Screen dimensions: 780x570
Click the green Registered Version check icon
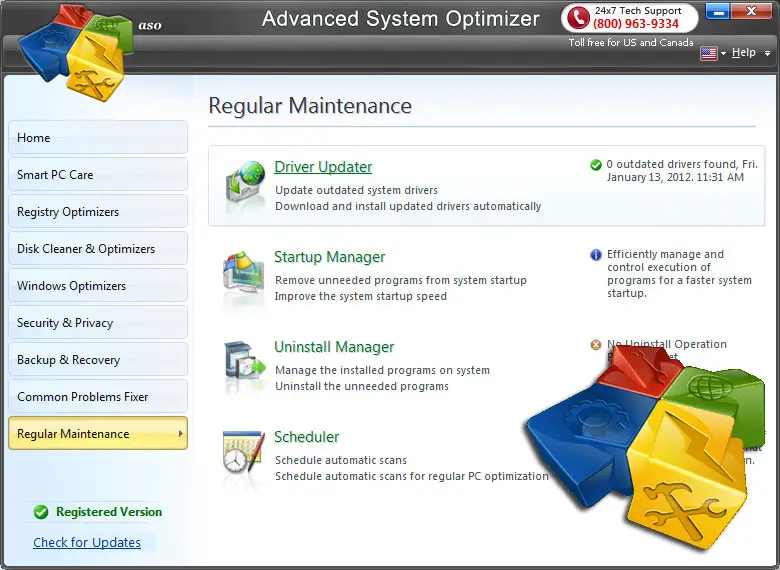point(41,512)
